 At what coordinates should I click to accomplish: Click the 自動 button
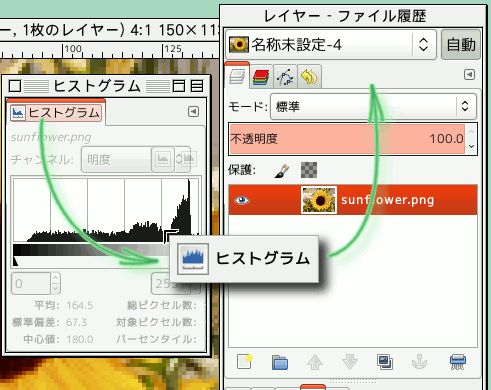[x=461, y=44]
